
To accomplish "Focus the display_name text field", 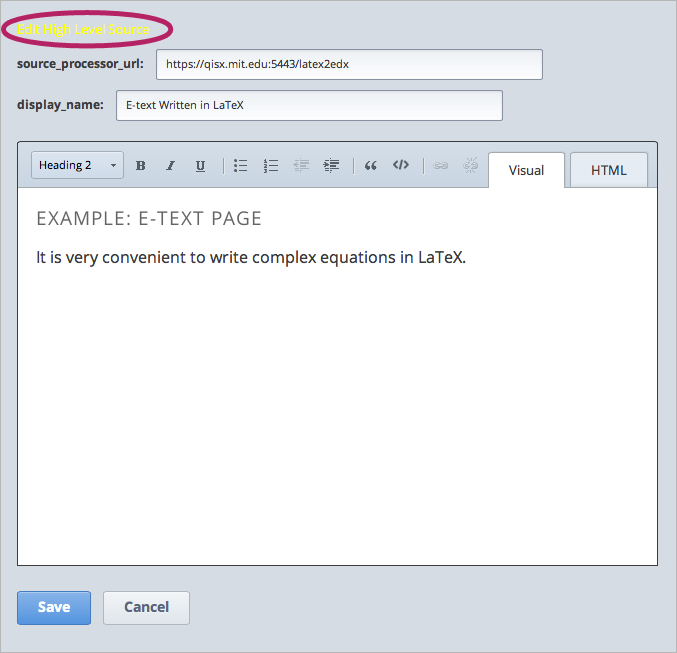I will pos(309,105).
